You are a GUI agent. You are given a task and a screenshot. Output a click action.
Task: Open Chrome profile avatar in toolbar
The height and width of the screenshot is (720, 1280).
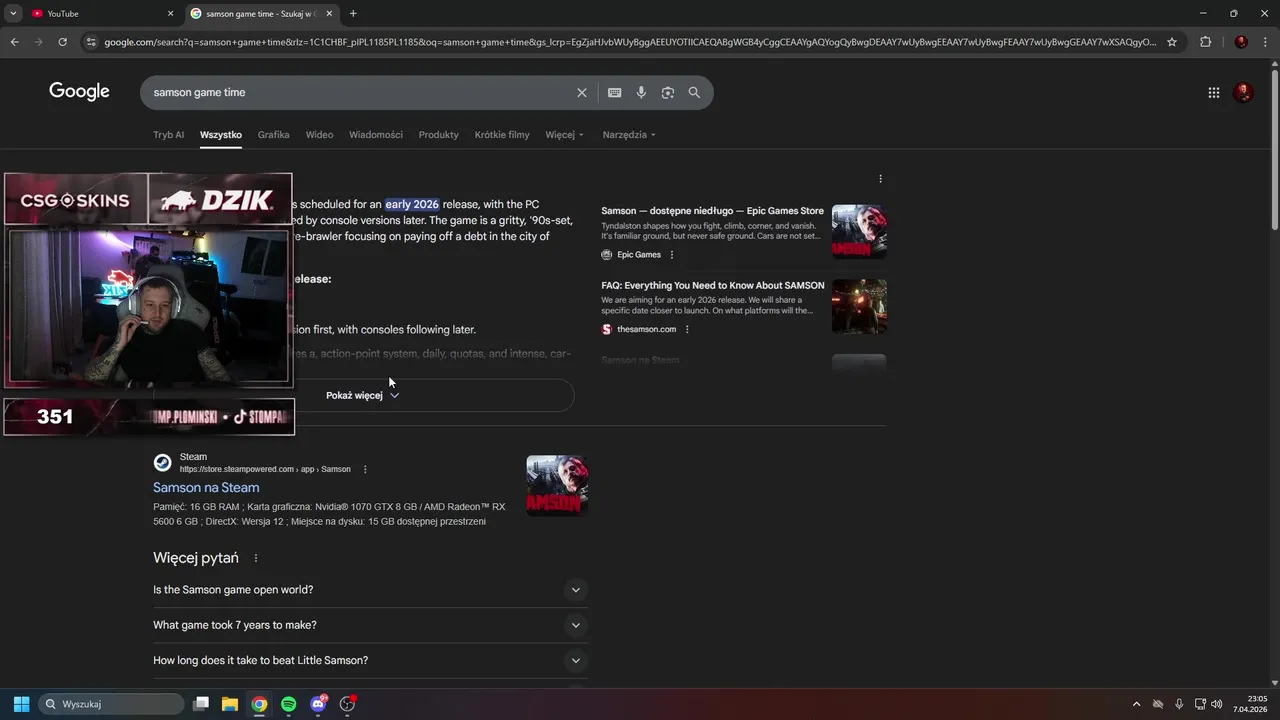tap(1241, 42)
